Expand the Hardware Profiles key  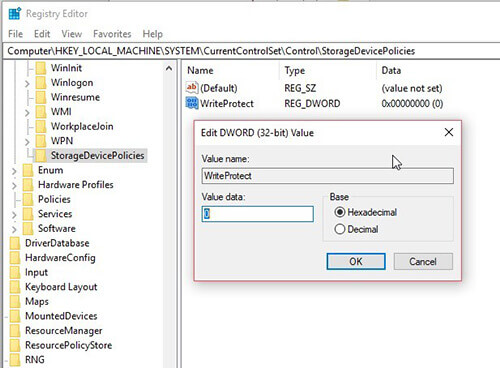click(x=14, y=186)
